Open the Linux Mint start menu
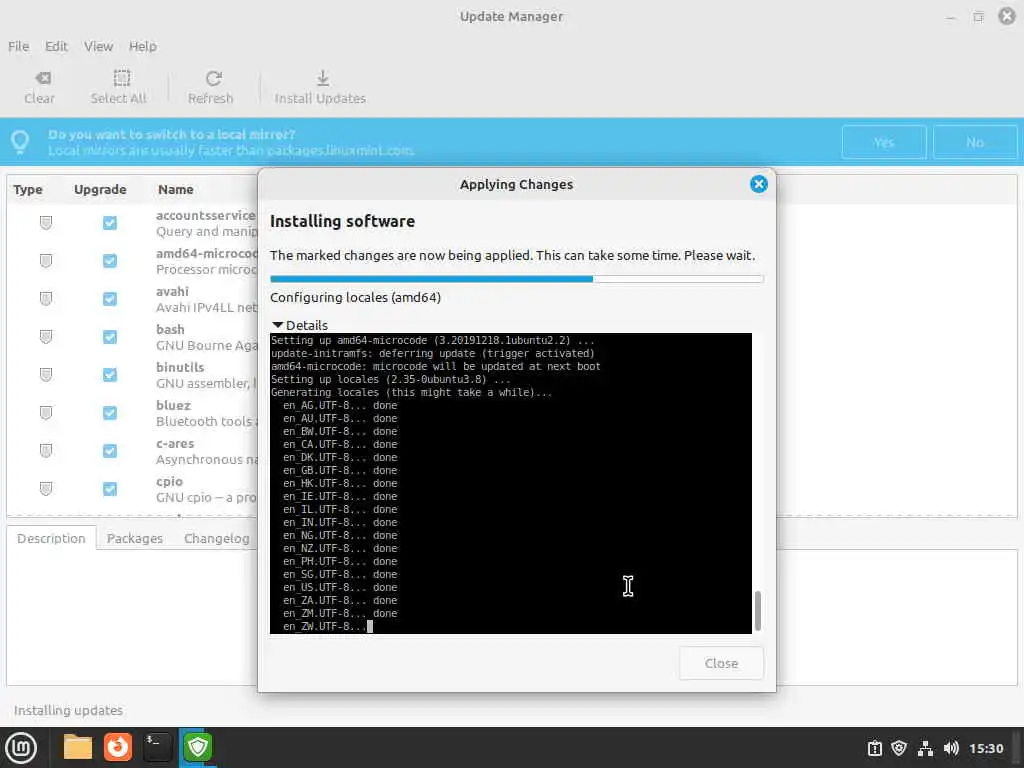 (21, 748)
